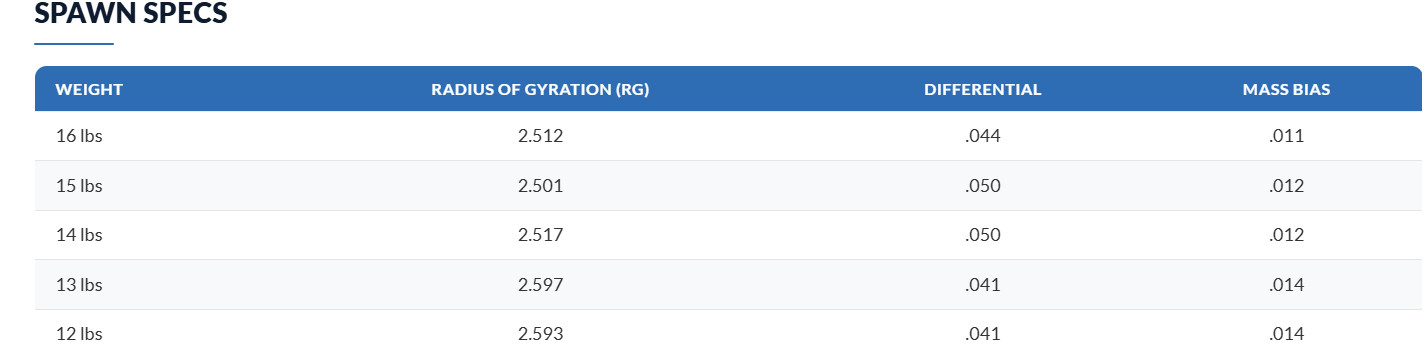Click the 15 lbs weight cell
1427x360 pixels.
pyautogui.click(x=79, y=186)
